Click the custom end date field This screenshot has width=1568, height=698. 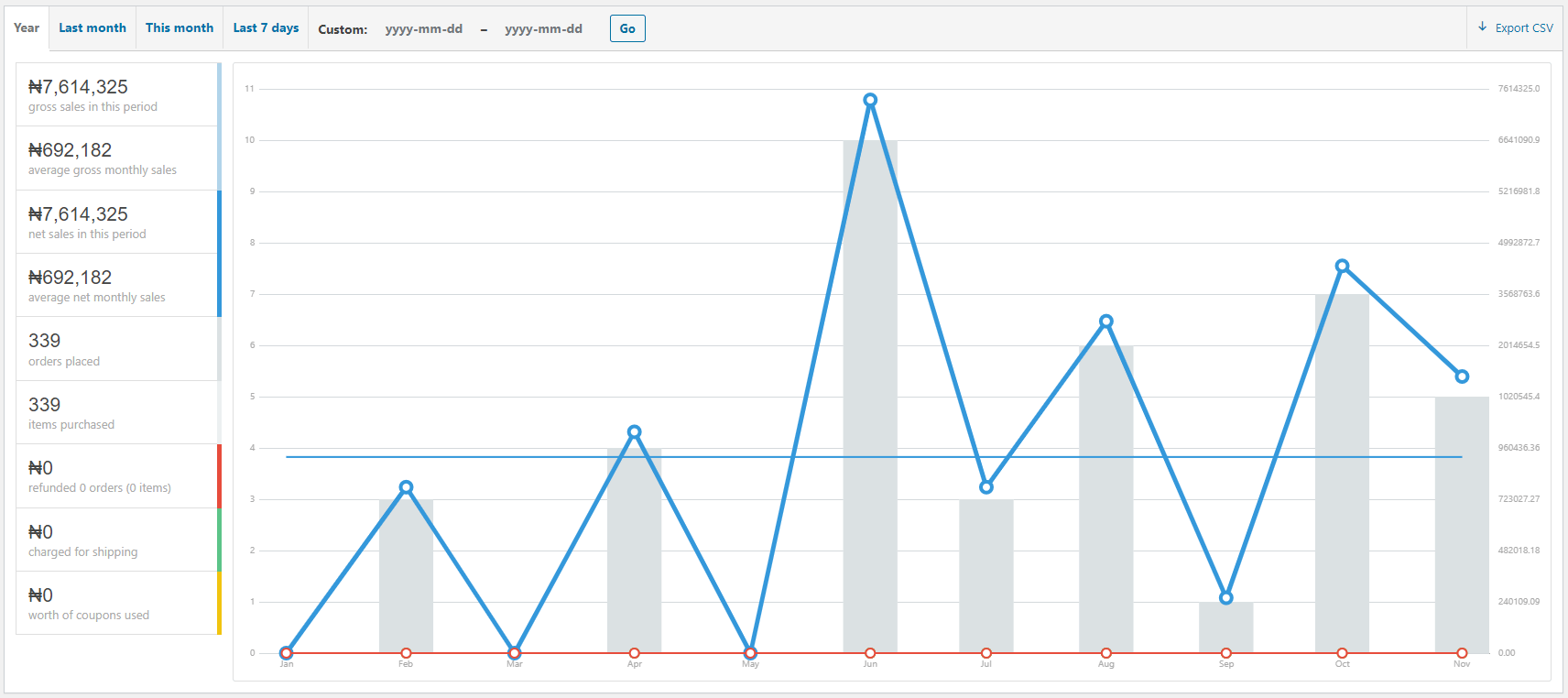(x=544, y=29)
